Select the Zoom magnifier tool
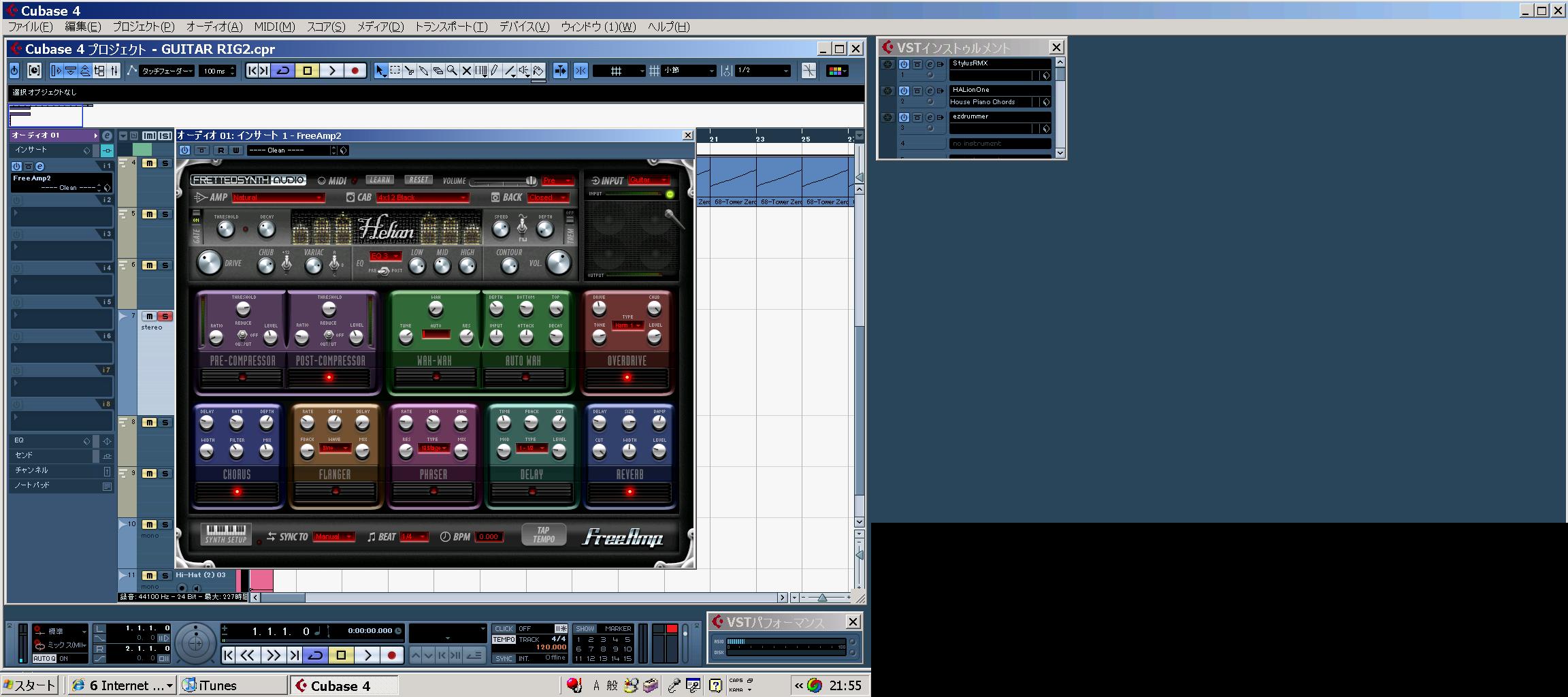1568x697 pixels. point(452,70)
